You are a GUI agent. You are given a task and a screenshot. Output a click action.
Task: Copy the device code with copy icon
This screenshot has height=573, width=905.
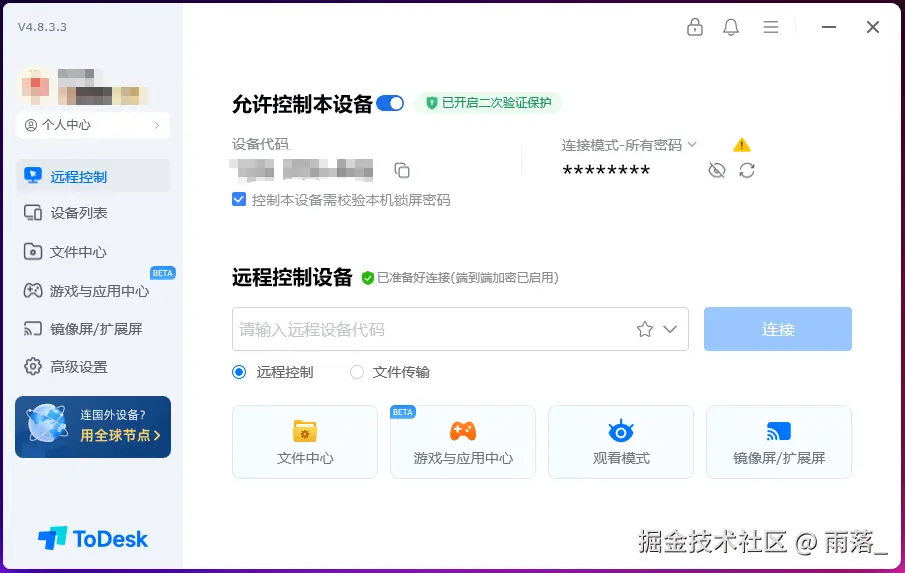click(402, 170)
